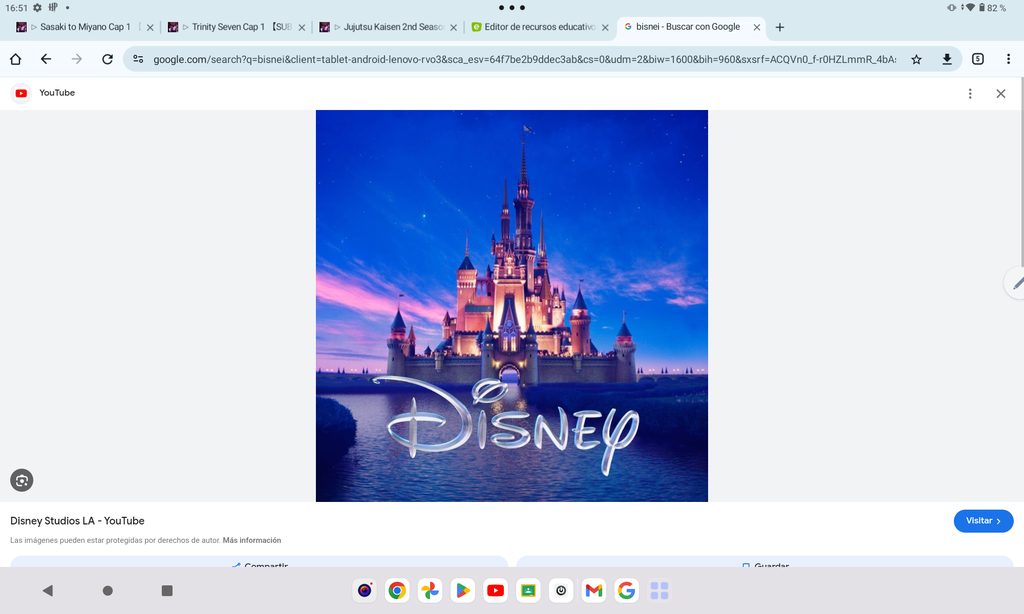Close the image preview panel

(x=1000, y=93)
